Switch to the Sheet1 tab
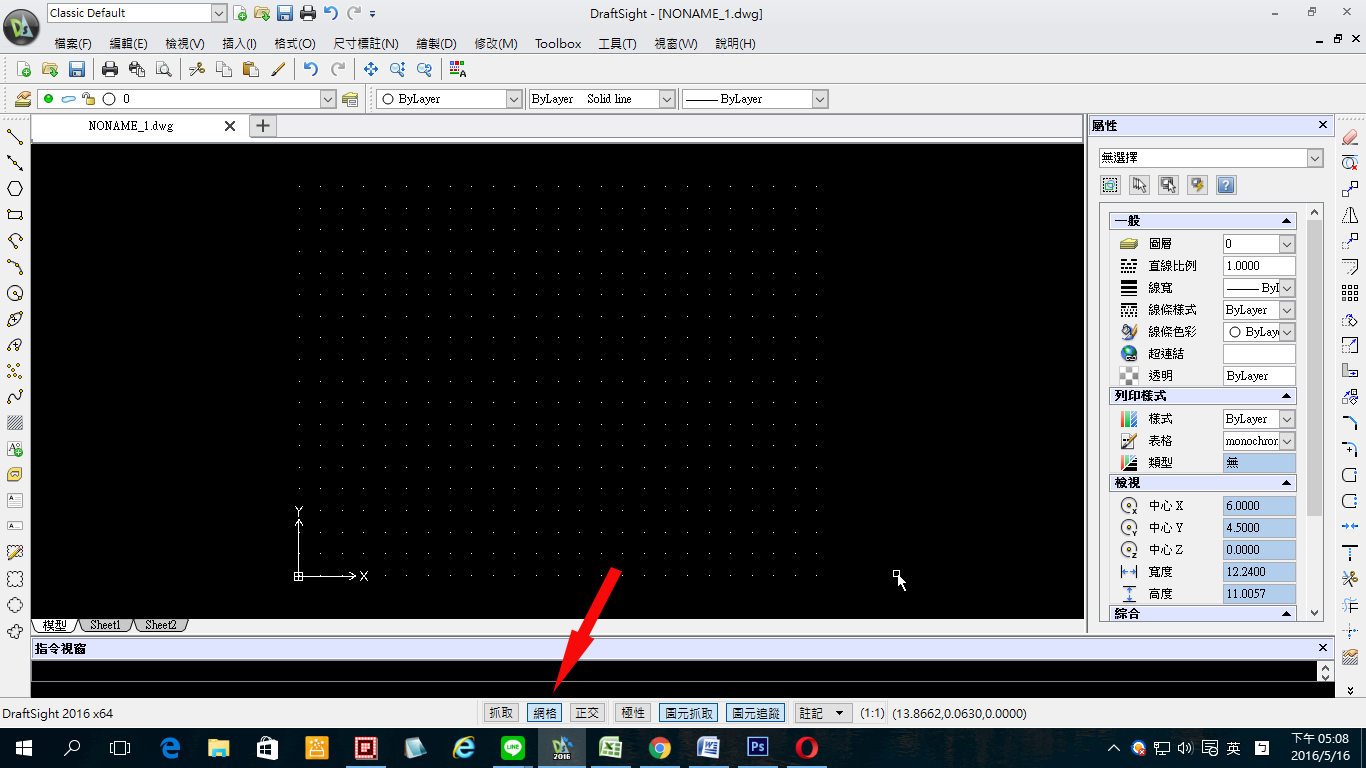Viewport: 1366px width, 768px height. click(x=105, y=625)
